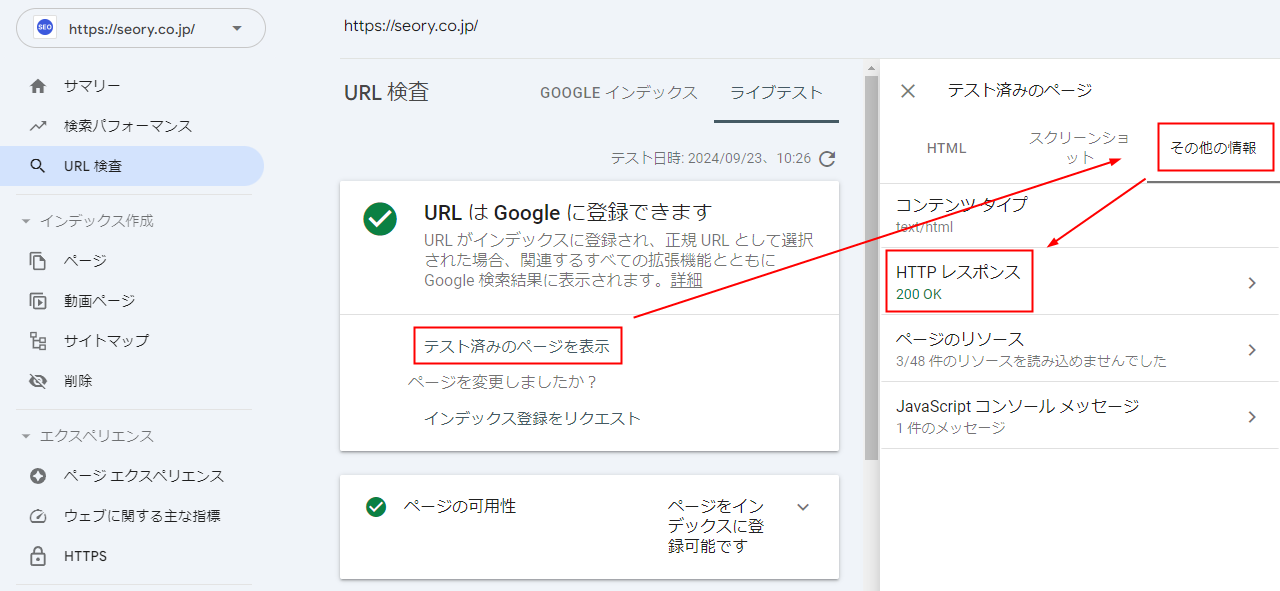Click the green check icon beside ページの可用性
The width and height of the screenshot is (1280, 591).
click(376, 507)
